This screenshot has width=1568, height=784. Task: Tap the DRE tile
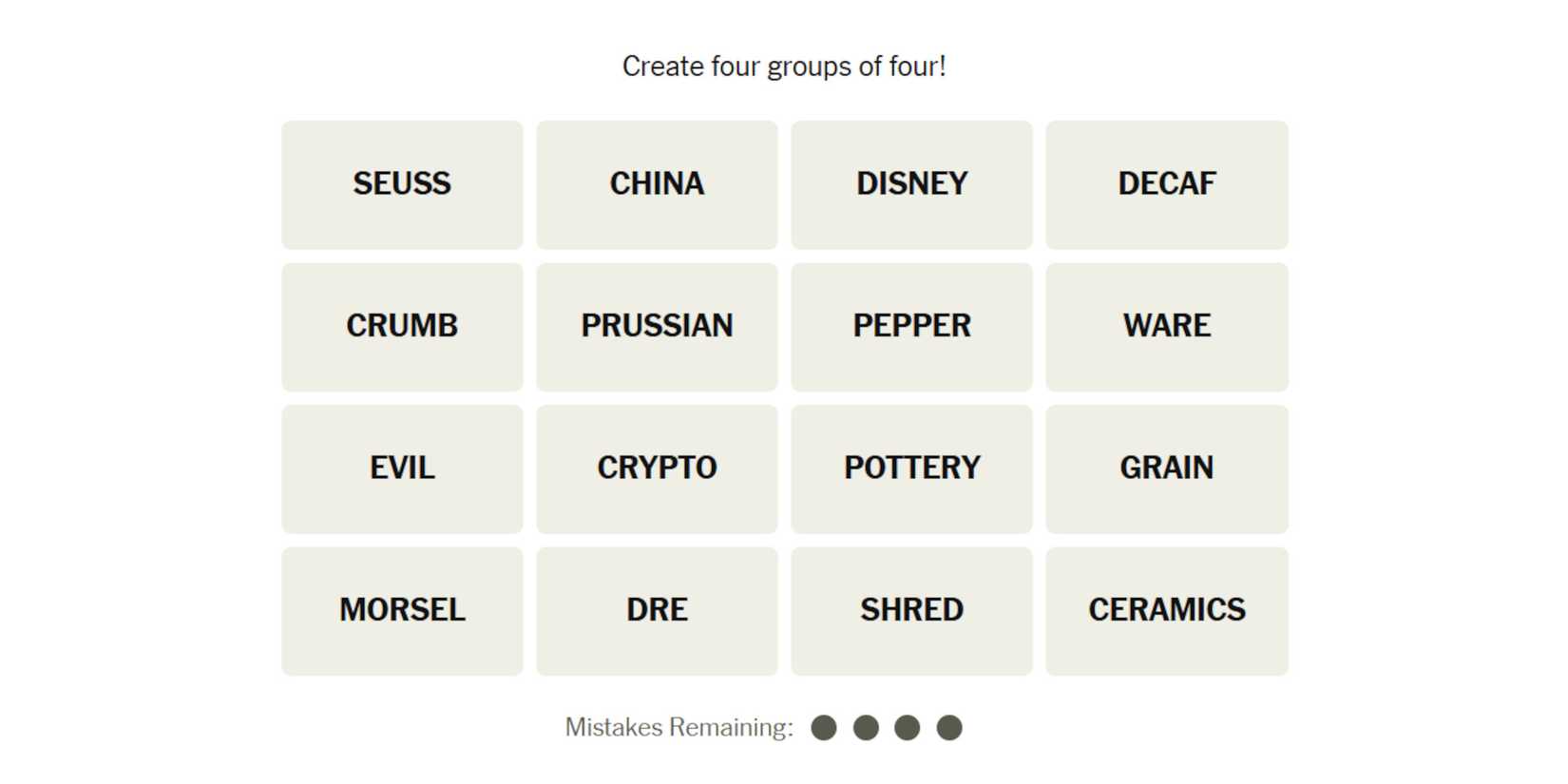pyautogui.click(x=657, y=611)
